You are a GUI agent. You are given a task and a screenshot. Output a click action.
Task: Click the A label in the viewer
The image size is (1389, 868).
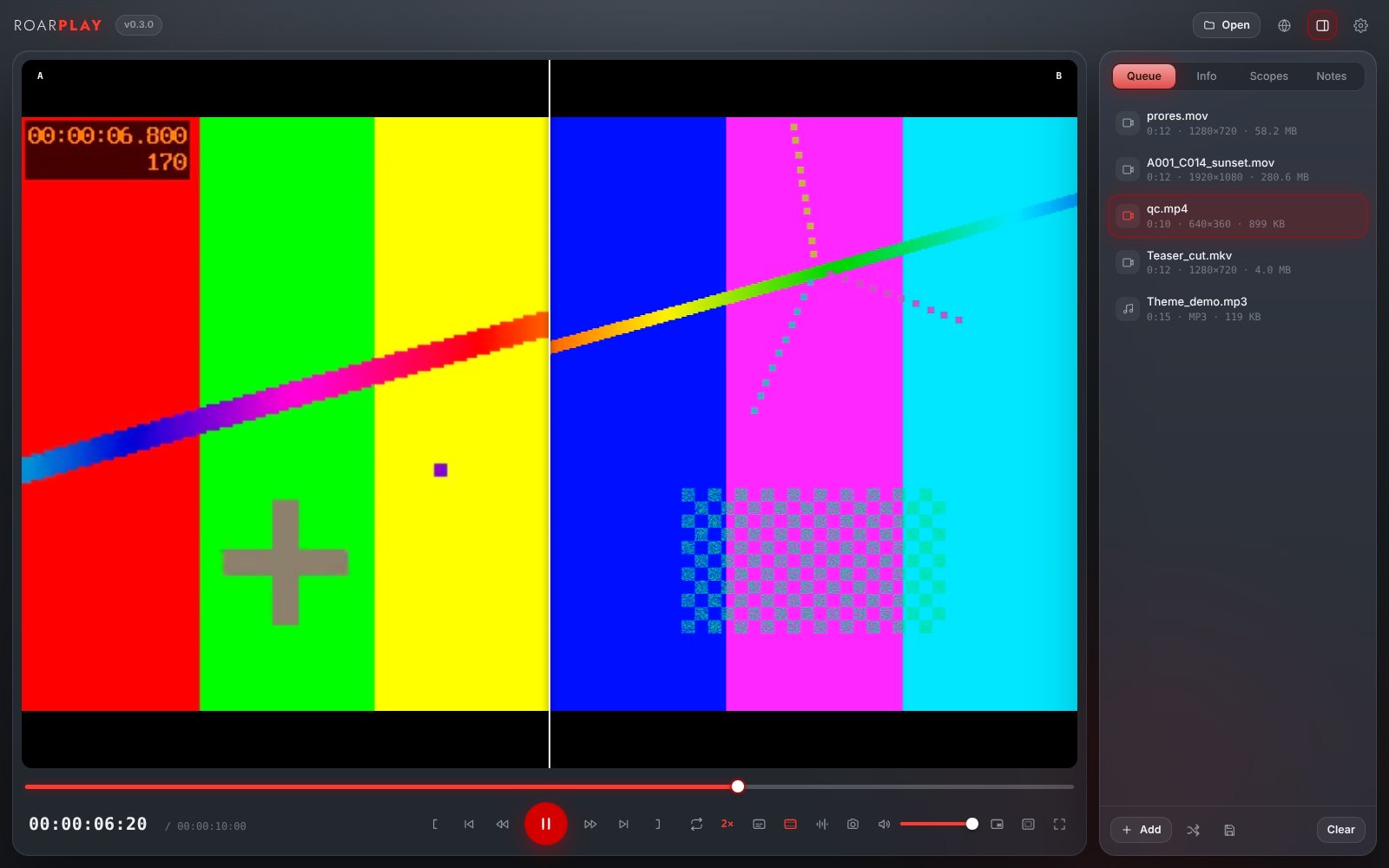(40, 76)
